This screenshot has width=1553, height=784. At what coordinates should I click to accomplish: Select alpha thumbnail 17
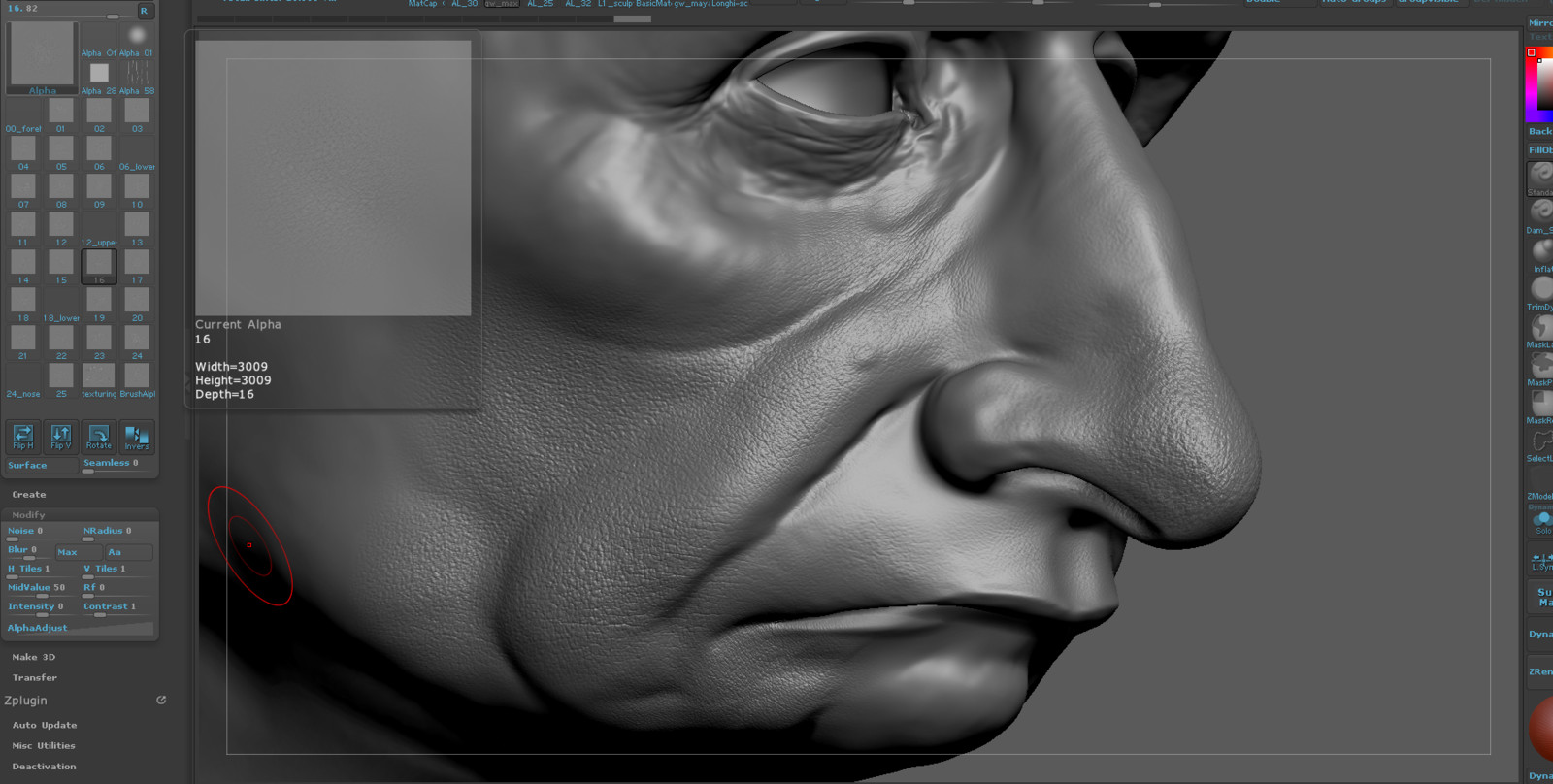click(137, 267)
